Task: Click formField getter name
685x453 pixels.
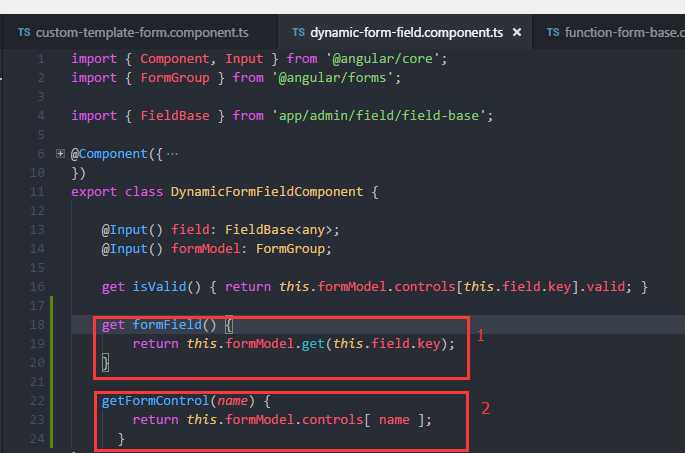Action: (x=167, y=325)
